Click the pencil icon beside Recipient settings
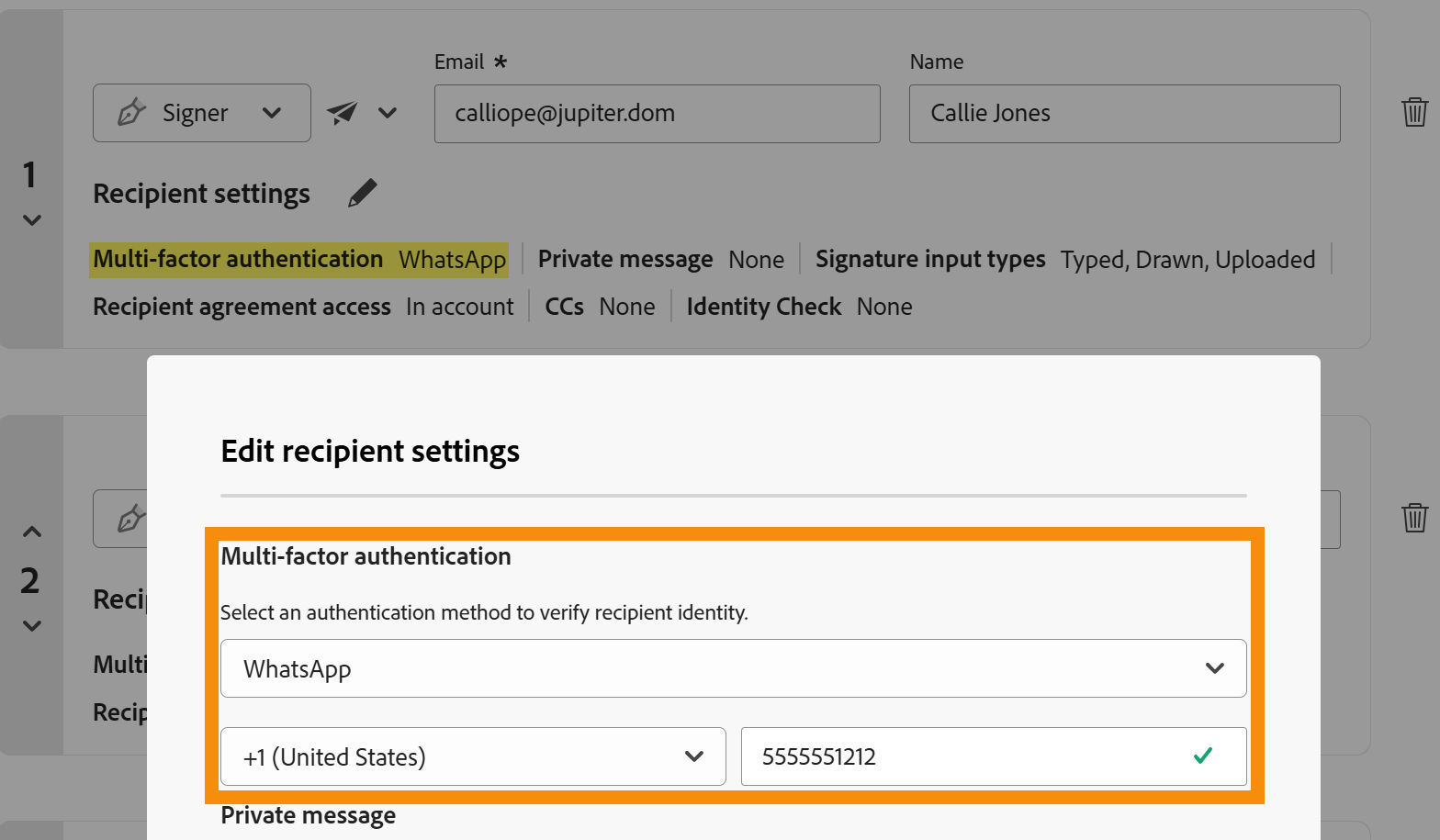Screen dimensions: 1440x840 tap(362, 193)
